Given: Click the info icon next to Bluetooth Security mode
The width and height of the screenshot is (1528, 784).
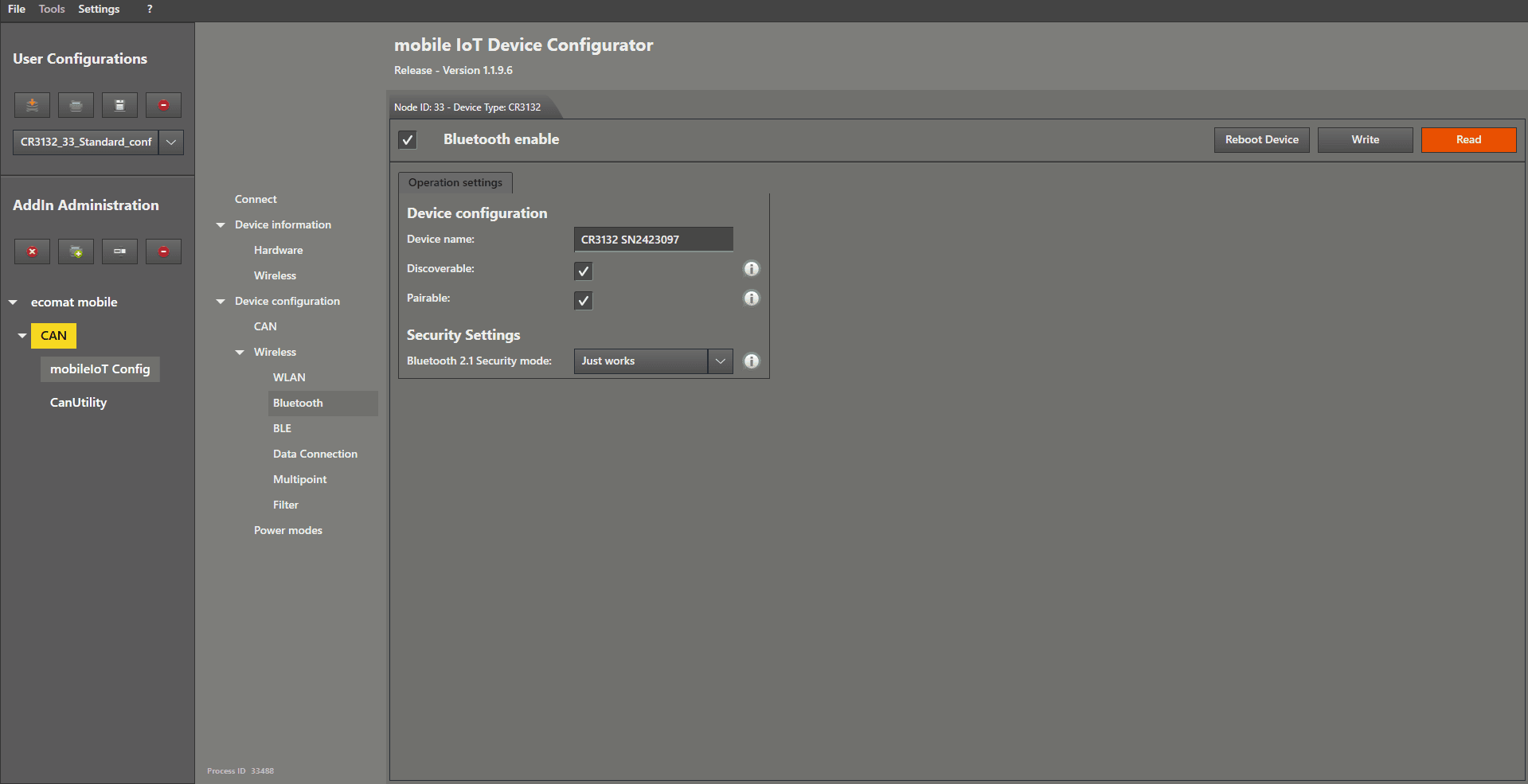Looking at the screenshot, I should [751, 361].
